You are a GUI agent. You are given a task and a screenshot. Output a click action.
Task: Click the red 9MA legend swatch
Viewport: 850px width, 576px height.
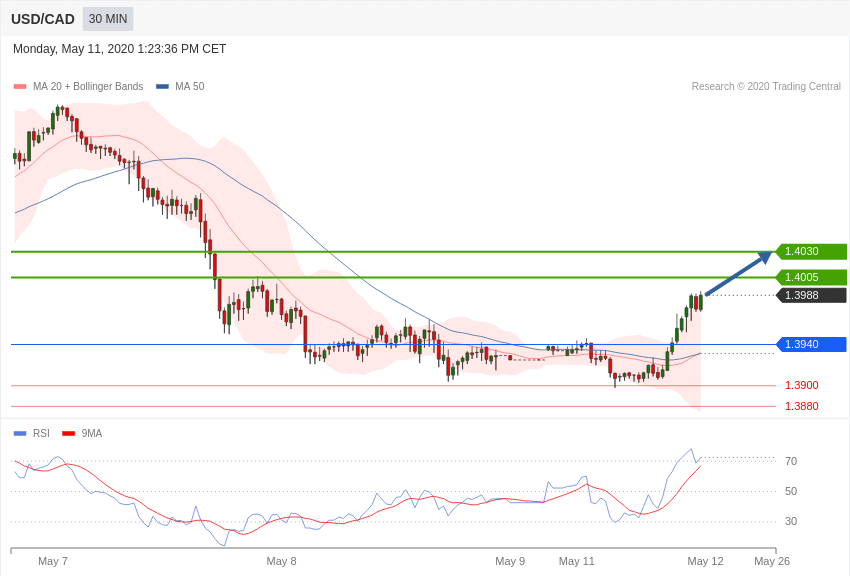(68, 433)
